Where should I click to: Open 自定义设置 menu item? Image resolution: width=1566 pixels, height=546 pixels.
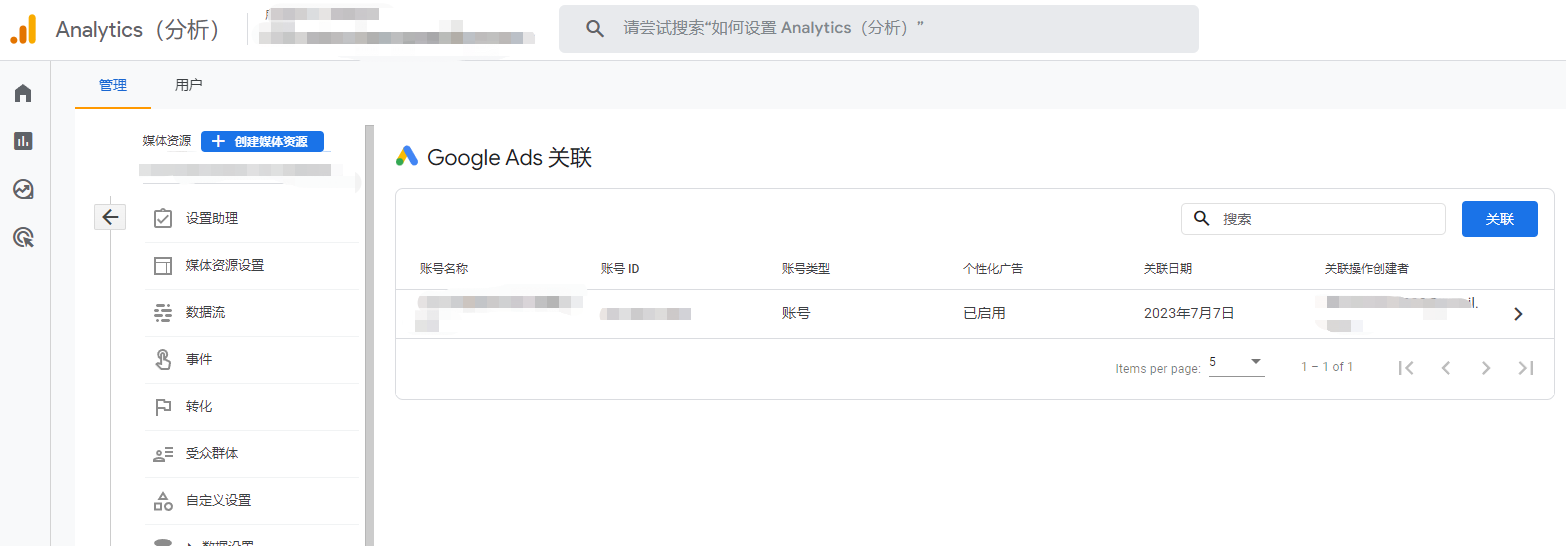(x=251, y=501)
